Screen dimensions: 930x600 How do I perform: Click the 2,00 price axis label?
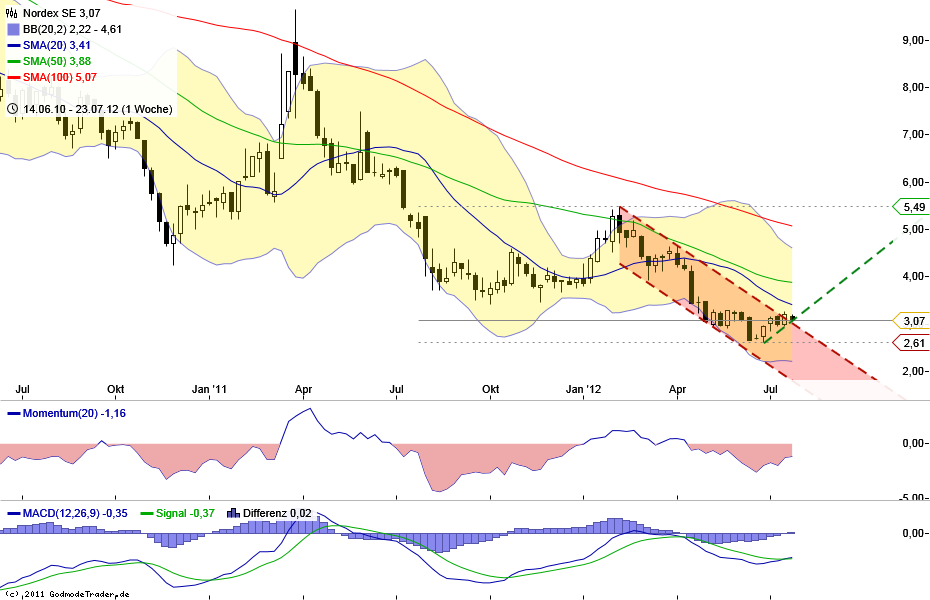click(912, 371)
